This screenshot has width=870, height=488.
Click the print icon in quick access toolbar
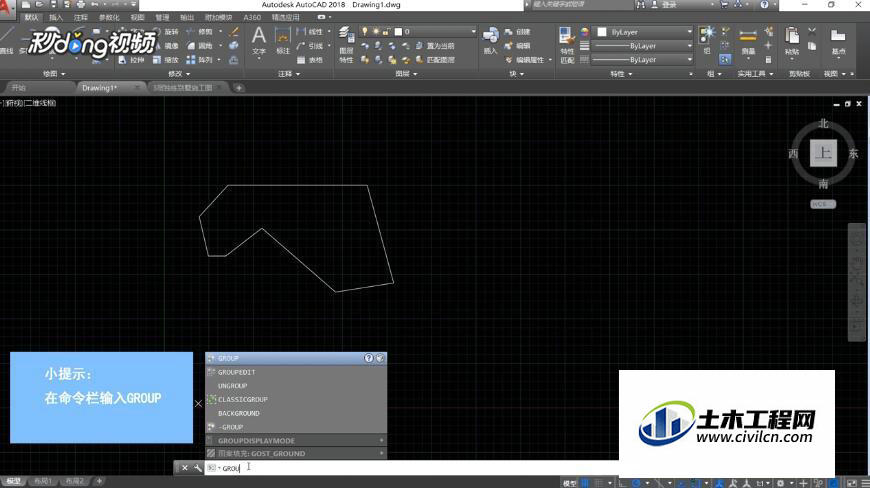(x=81, y=4)
